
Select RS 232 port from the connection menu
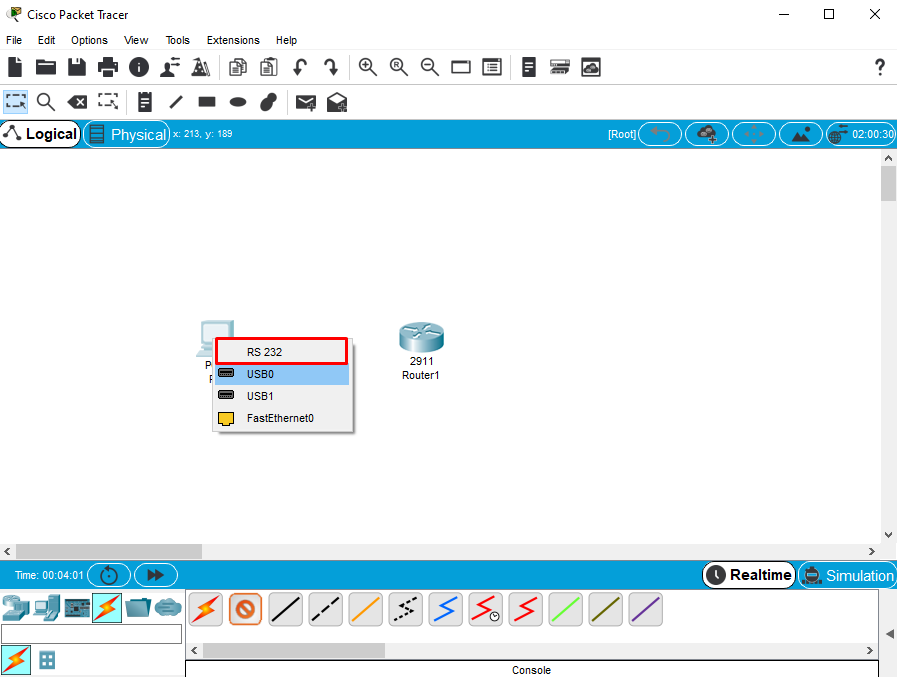click(281, 351)
